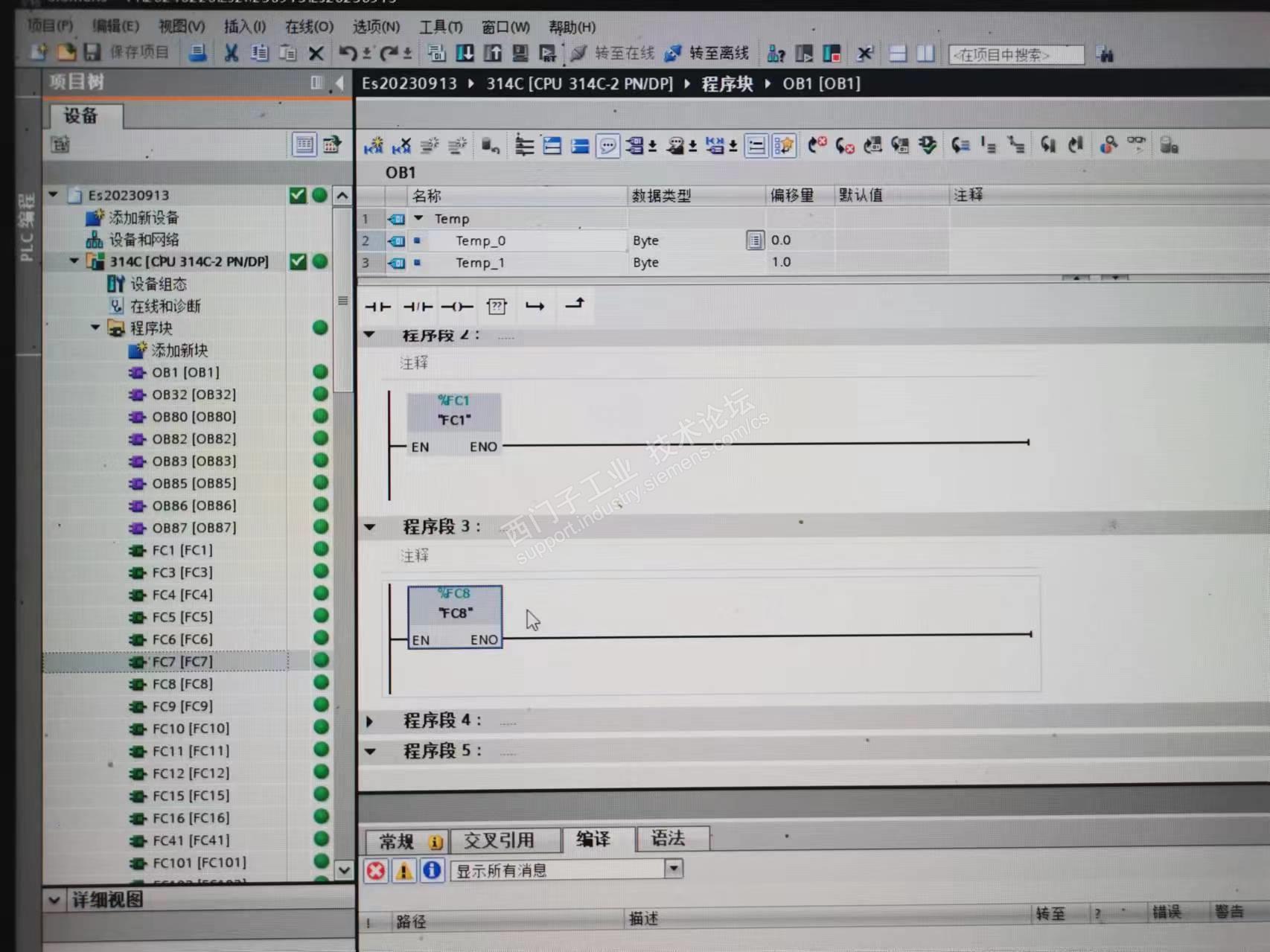The image size is (1270, 952).
Task: Open the 工具(T) menu
Action: tap(441, 28)
